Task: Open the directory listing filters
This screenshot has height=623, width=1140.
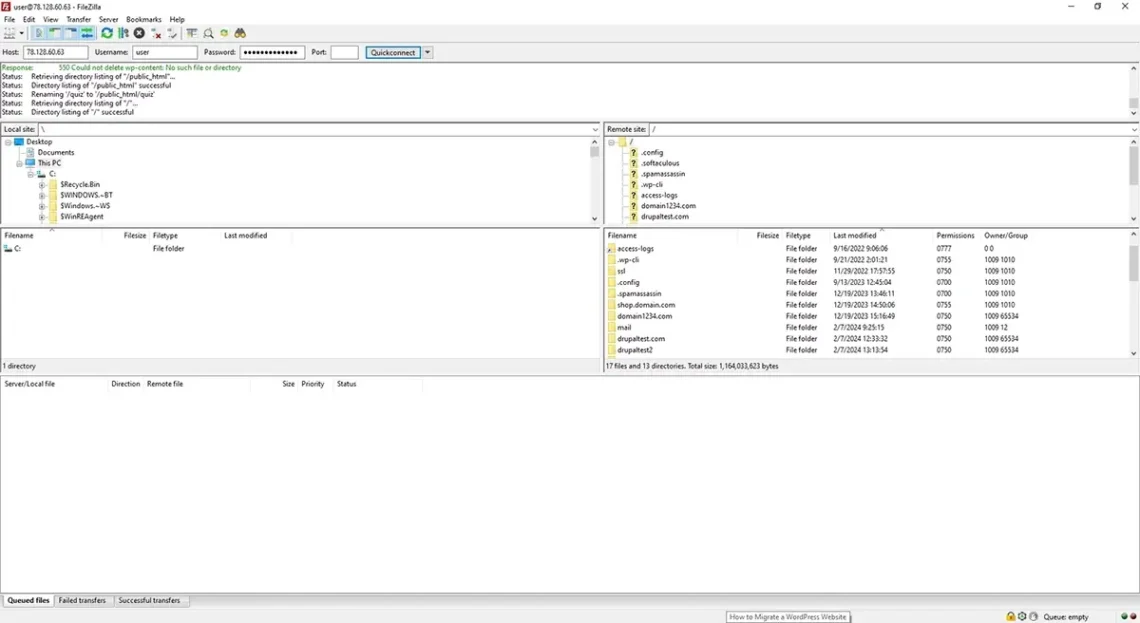Action: (191, 33)
